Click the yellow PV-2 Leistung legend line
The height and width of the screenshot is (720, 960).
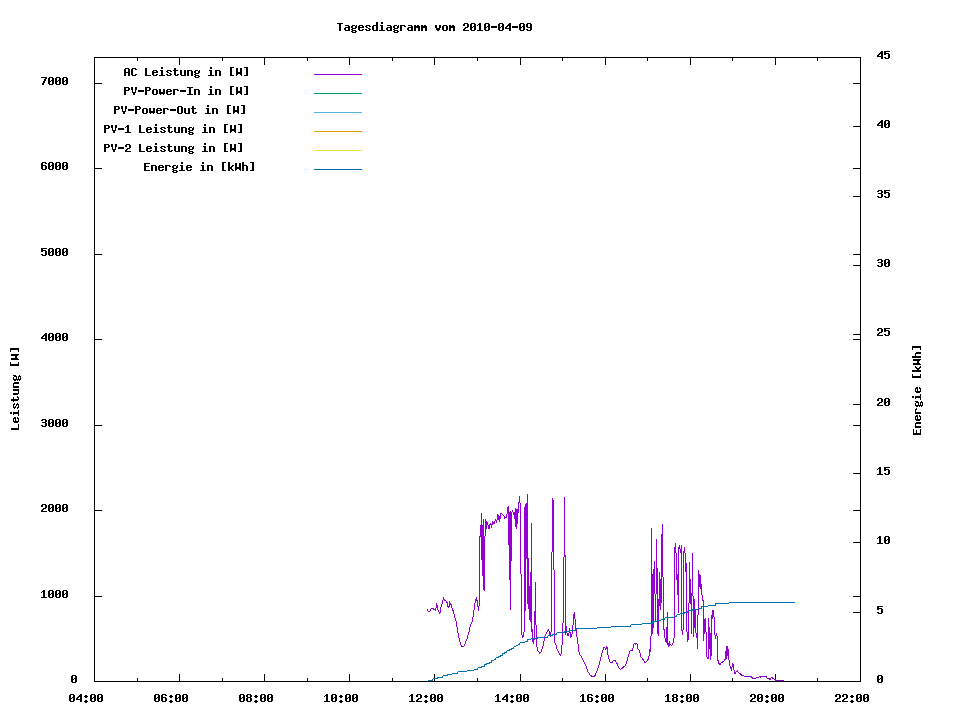pyautogui.click(x=337, y=150)
